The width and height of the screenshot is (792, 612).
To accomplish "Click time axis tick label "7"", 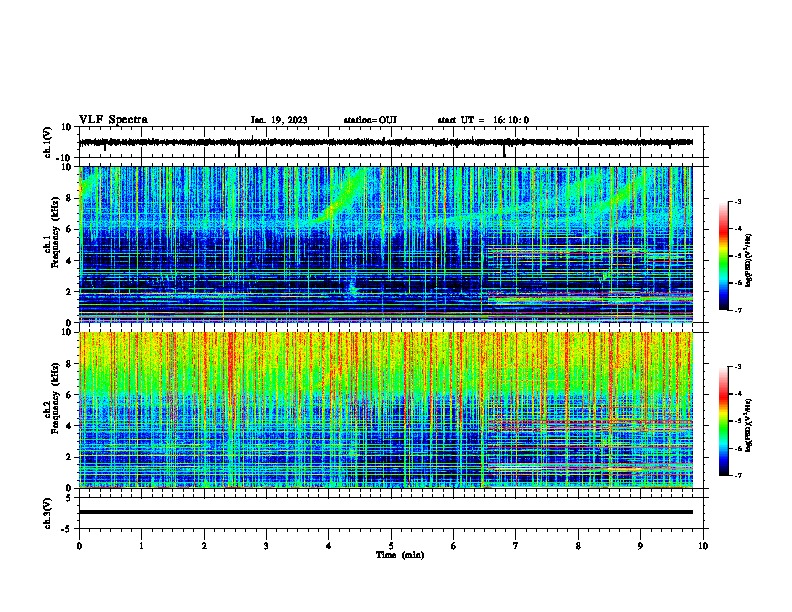I will 516,546.
